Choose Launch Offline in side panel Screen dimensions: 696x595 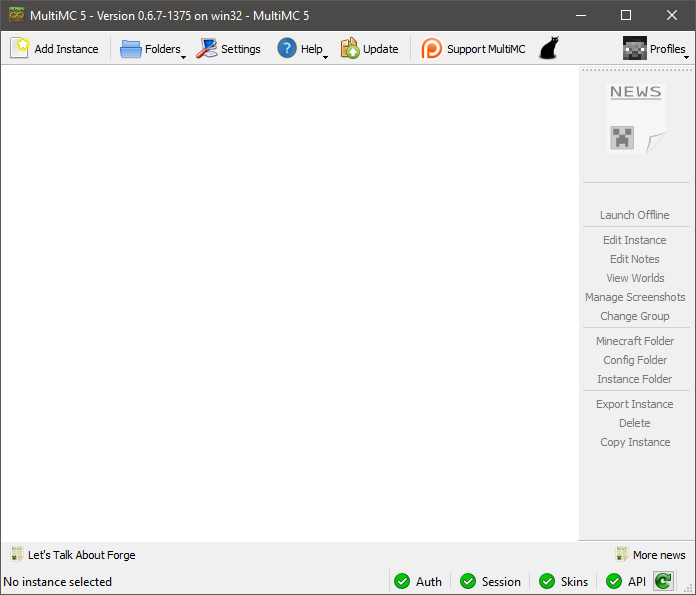point(634,215)
